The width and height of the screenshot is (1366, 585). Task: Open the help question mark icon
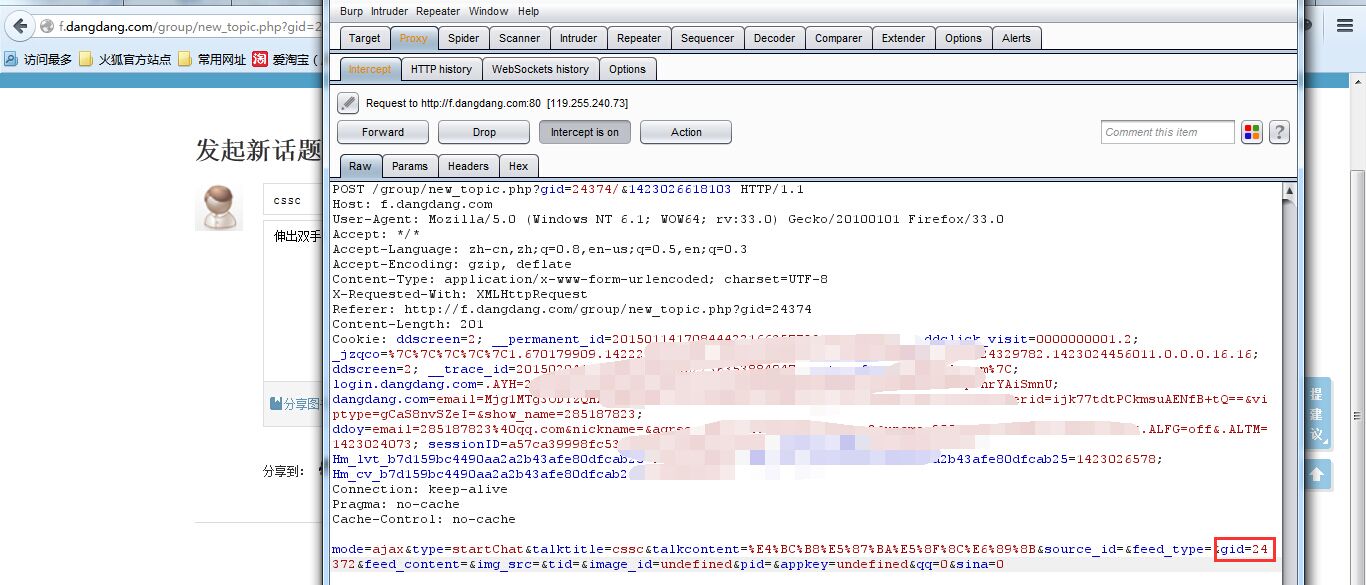[1279, 132]
